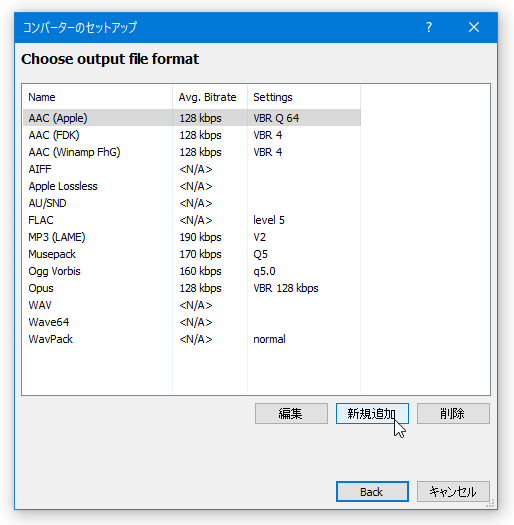Click the 削除 (Delete) button

pyautogui.click(x=453, y=414)
